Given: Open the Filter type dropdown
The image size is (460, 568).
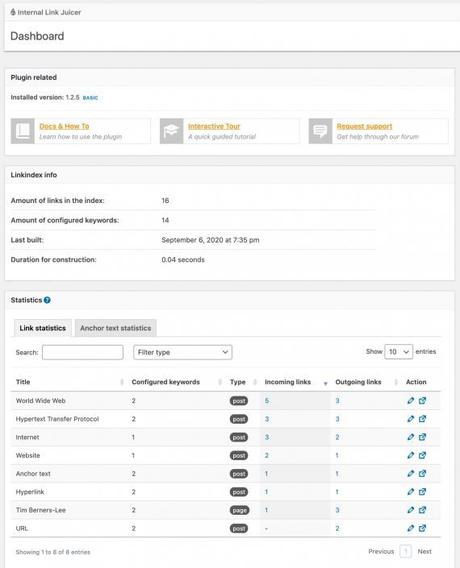Looking at the screenshot, I should pos(183,352).
